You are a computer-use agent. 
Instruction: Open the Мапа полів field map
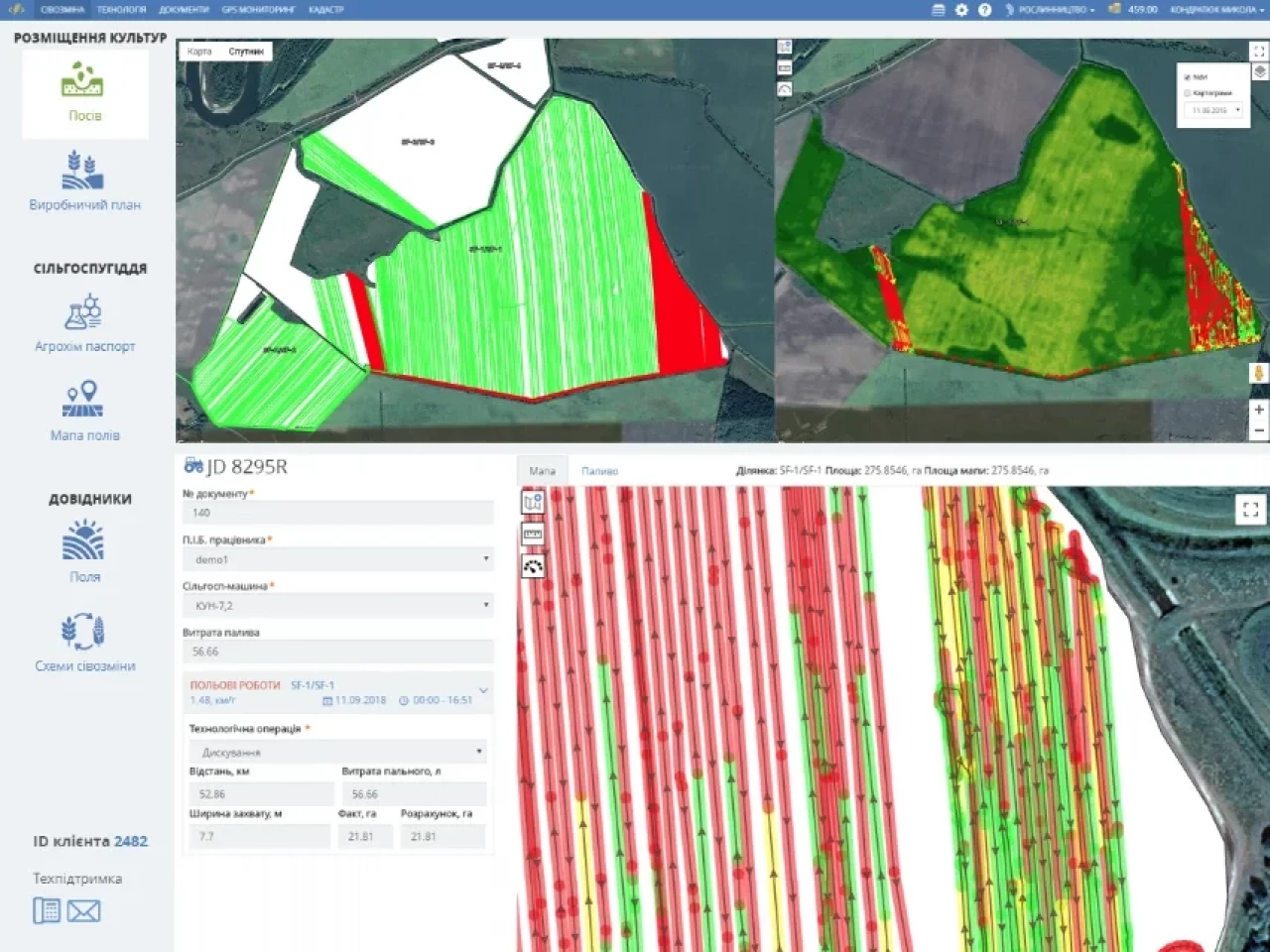point(84,411)
